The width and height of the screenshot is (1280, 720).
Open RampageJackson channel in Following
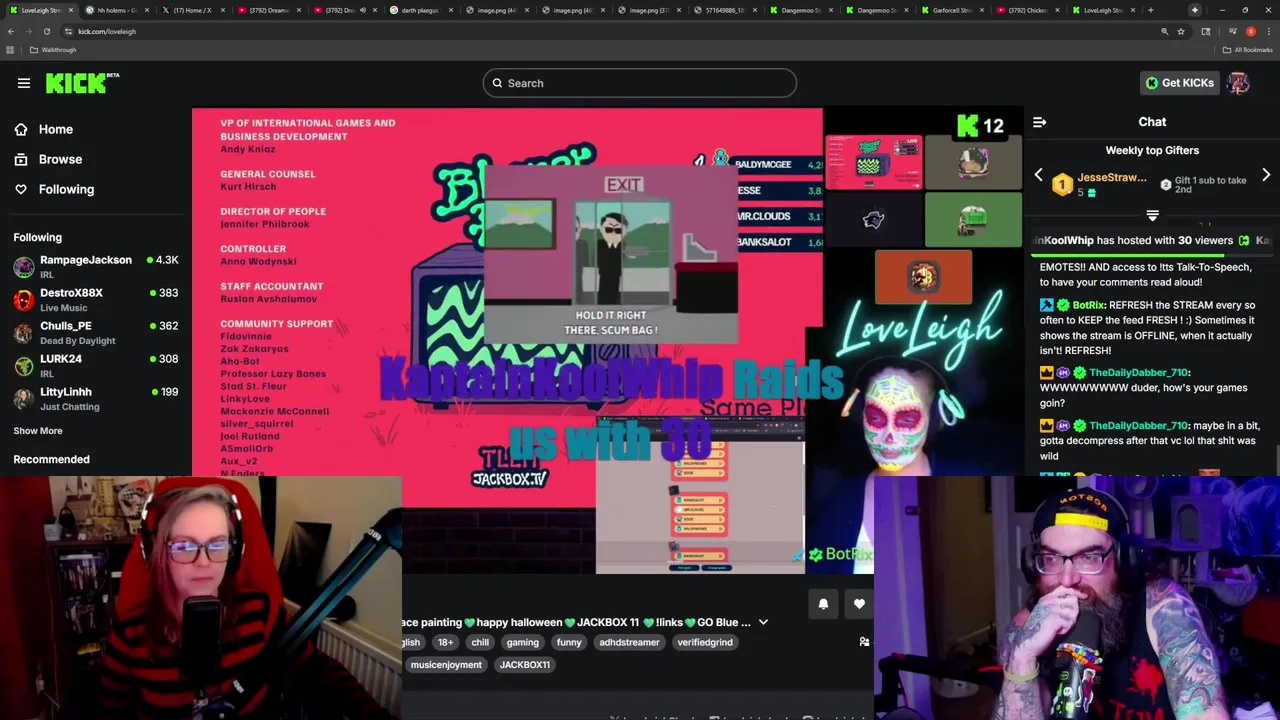tap(96, 266)
